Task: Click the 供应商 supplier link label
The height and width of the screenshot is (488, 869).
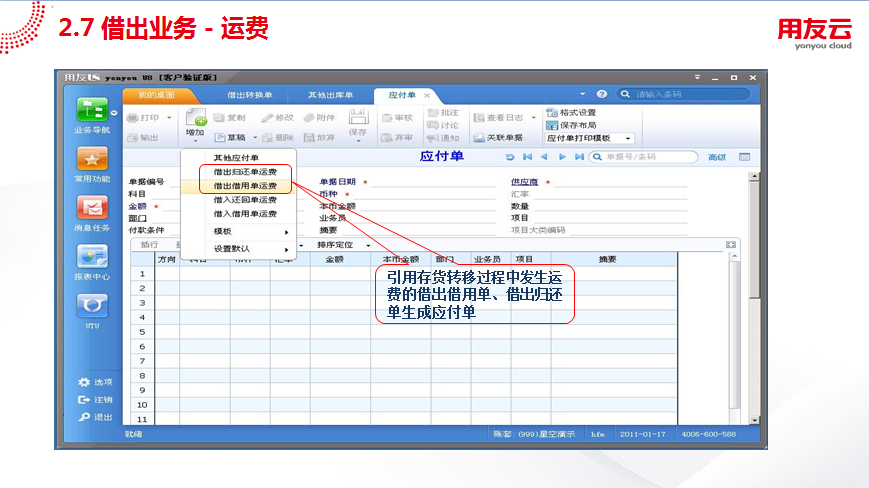Action: click(x=524, y=182)
